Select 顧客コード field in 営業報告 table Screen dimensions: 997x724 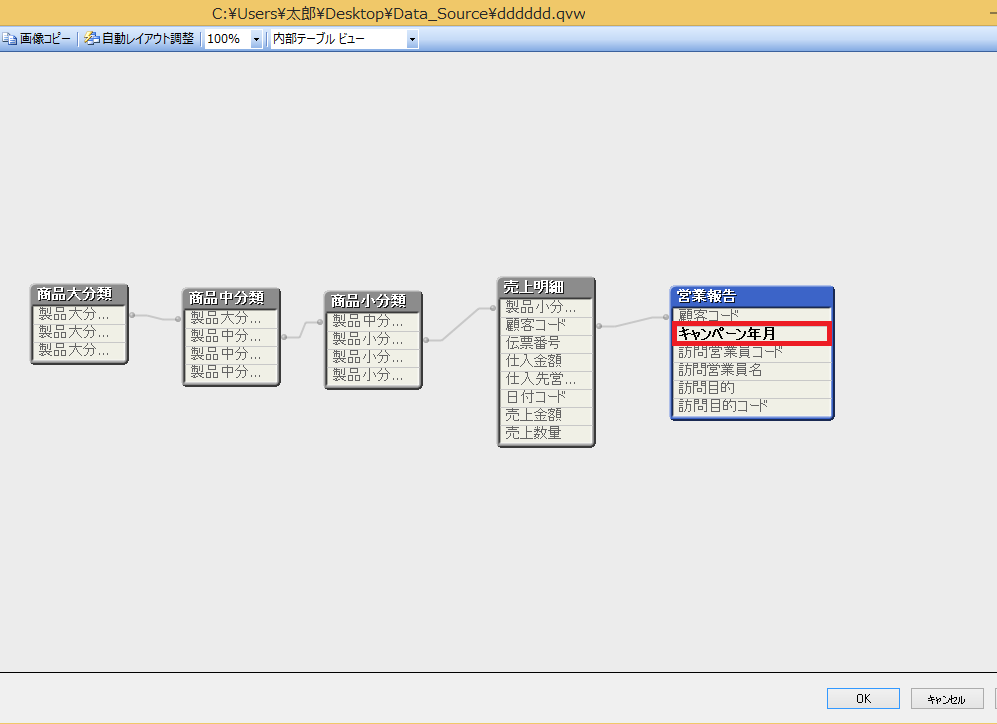(752, 315)
